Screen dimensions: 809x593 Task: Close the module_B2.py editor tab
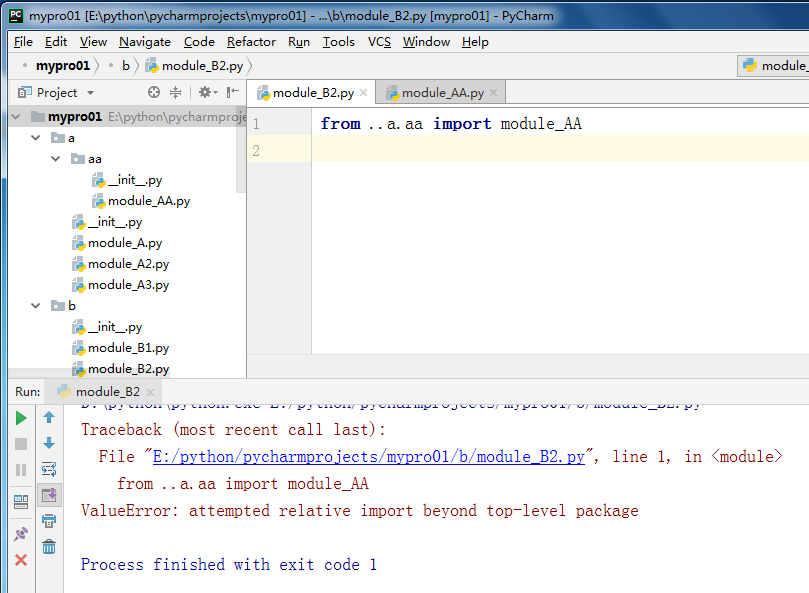coord(363,93)
